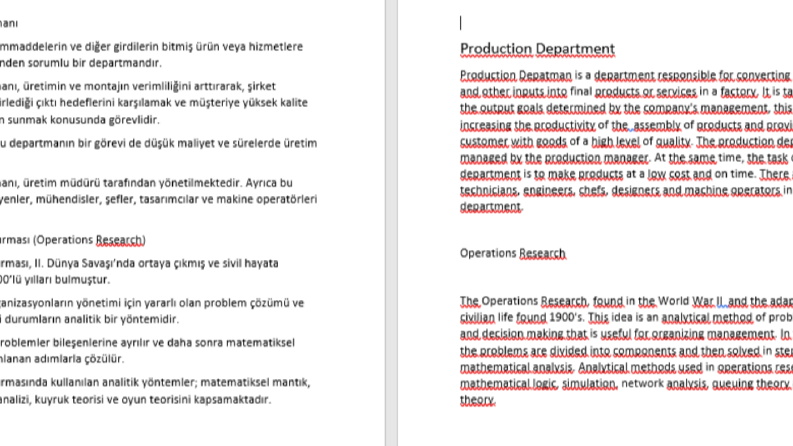Click 'low cost and' text on right

pos(680,174)
